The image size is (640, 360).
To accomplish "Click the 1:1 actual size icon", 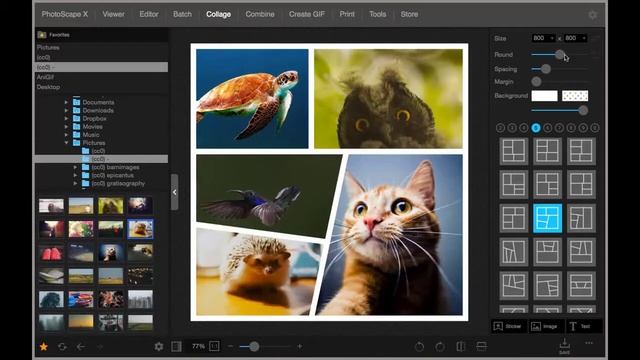I will point(214,346).
